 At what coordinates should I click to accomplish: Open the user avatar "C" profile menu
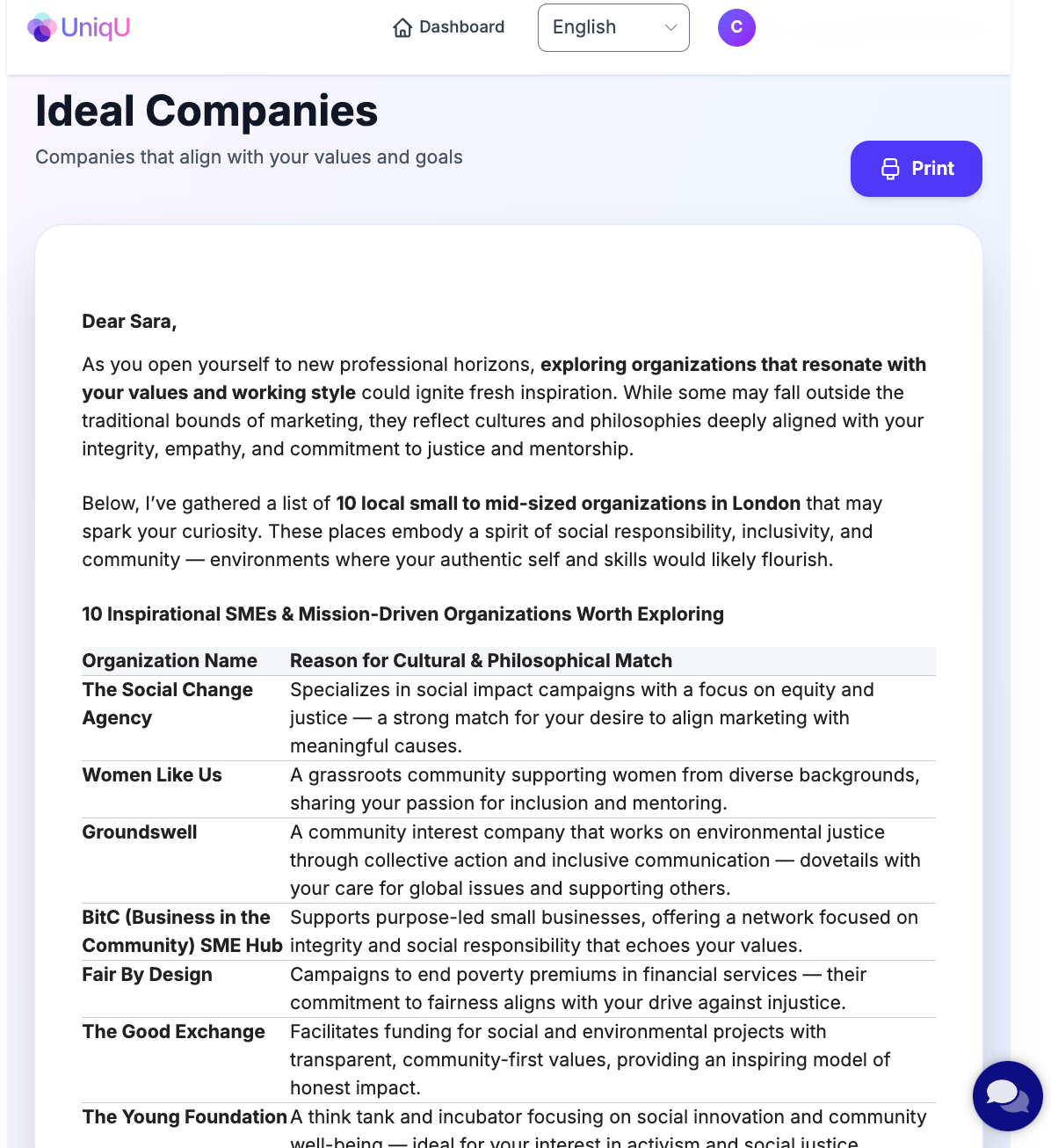[x=736, y=28]
